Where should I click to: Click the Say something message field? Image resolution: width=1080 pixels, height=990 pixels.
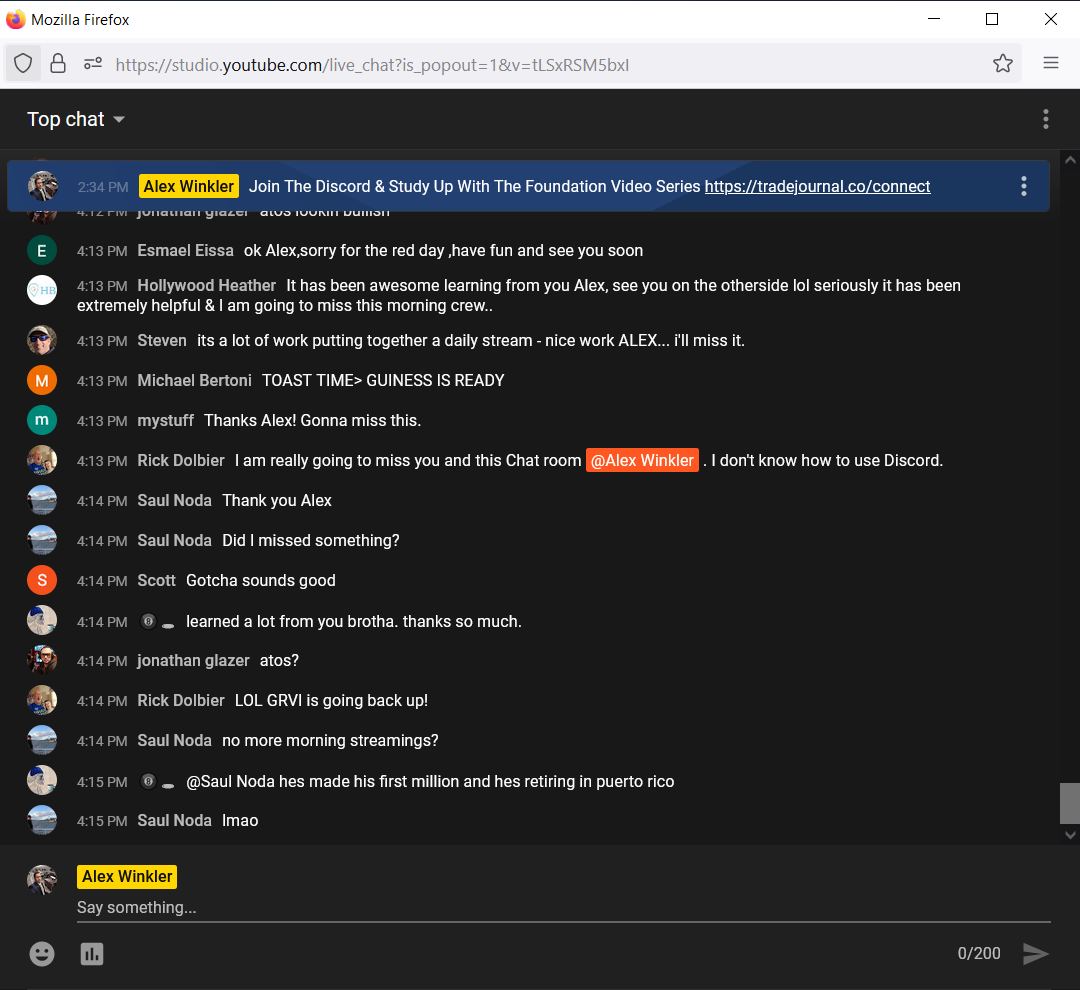point(400,907)
